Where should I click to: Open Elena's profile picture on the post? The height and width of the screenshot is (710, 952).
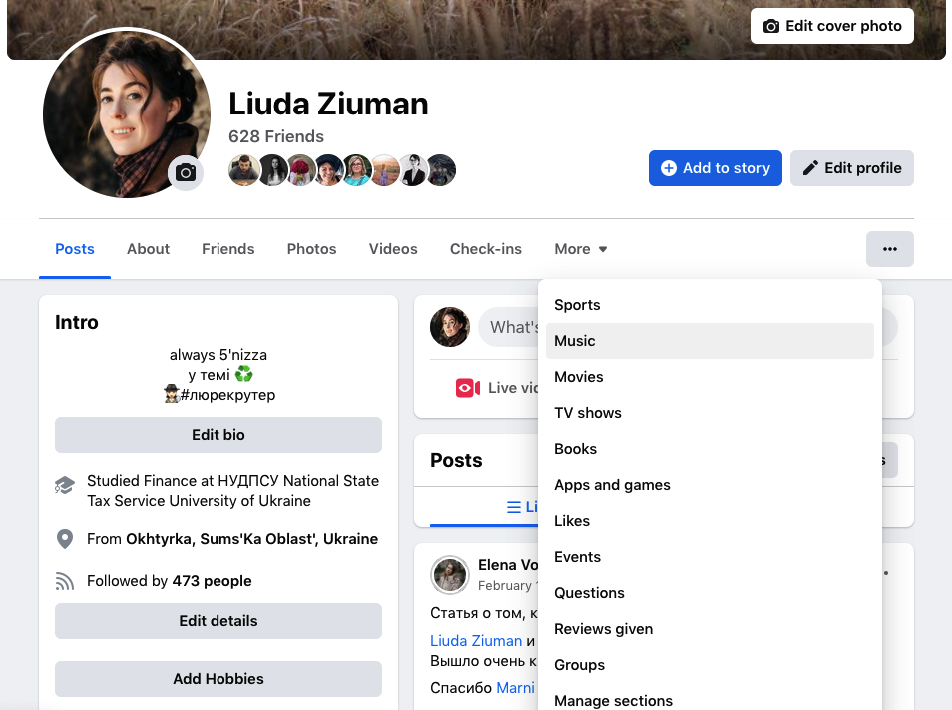[450, 575]
